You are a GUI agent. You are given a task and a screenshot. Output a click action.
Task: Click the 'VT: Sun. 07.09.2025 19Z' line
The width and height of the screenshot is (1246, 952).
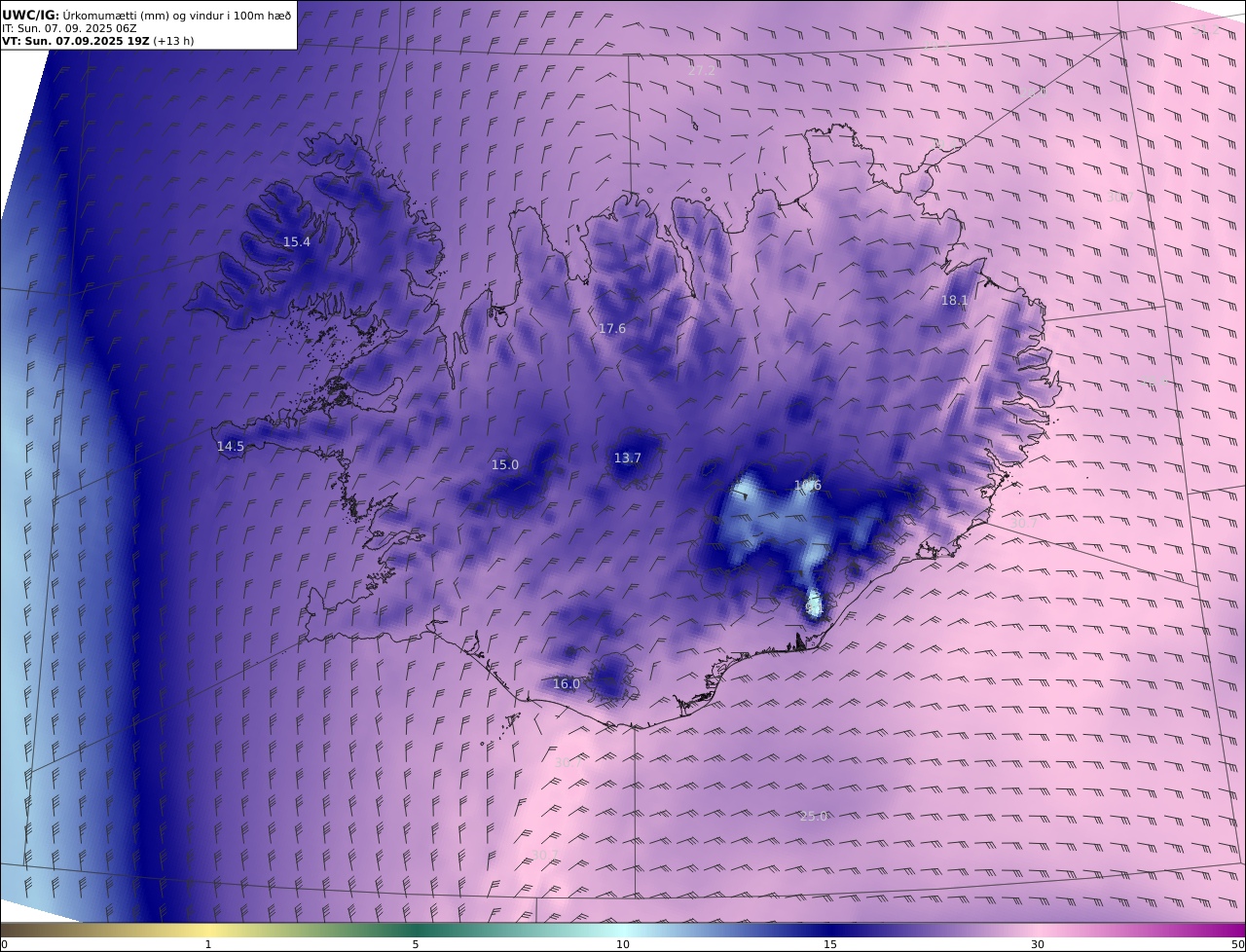pos(75,41)
